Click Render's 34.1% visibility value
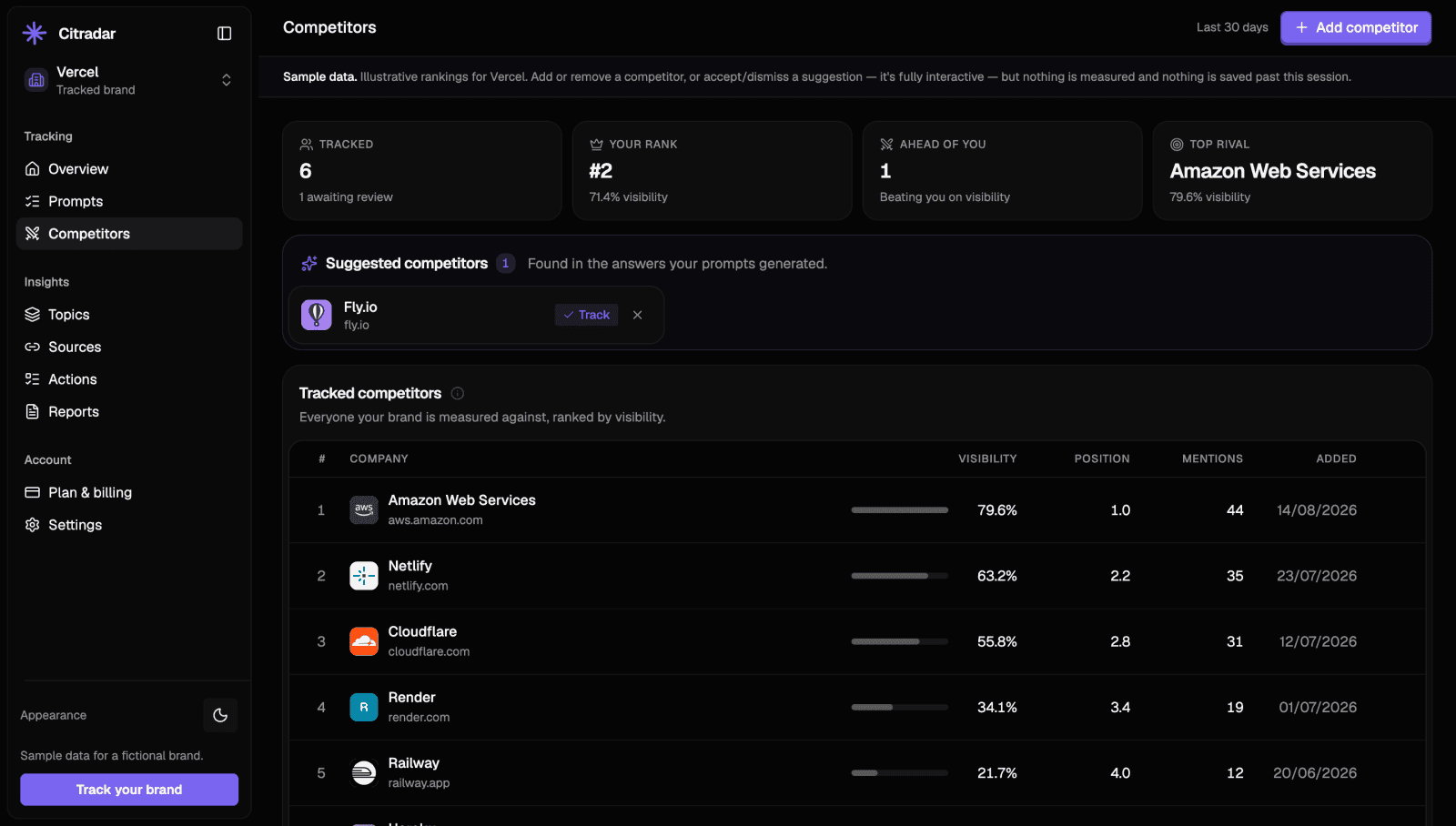 tap(997, 707)
